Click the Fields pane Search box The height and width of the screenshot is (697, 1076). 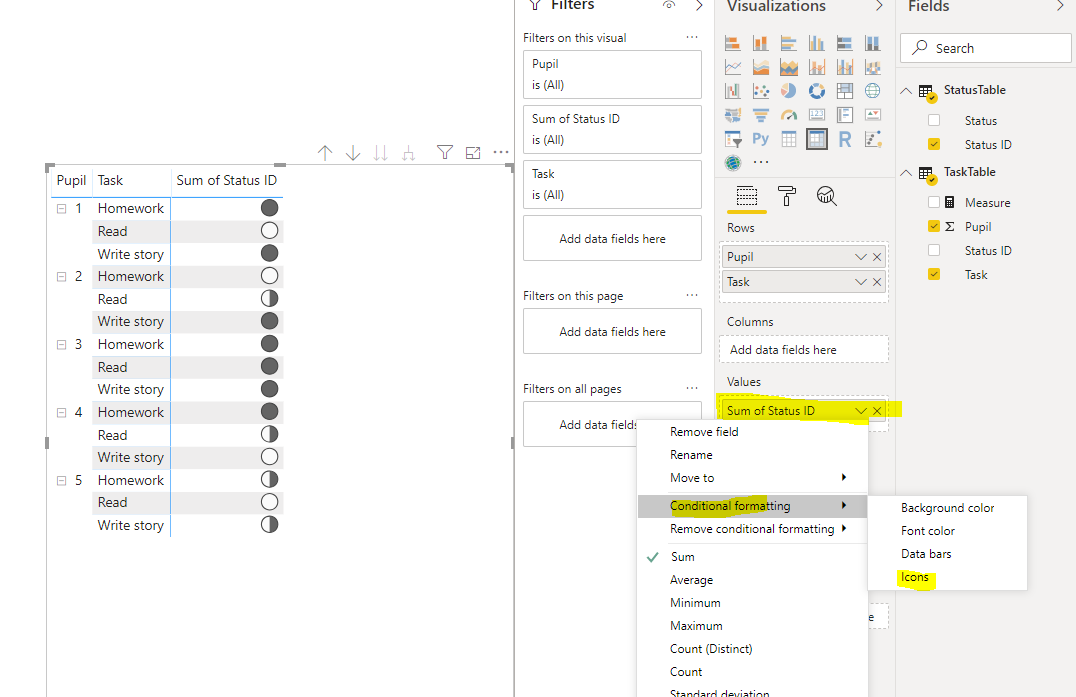point(985,48)
